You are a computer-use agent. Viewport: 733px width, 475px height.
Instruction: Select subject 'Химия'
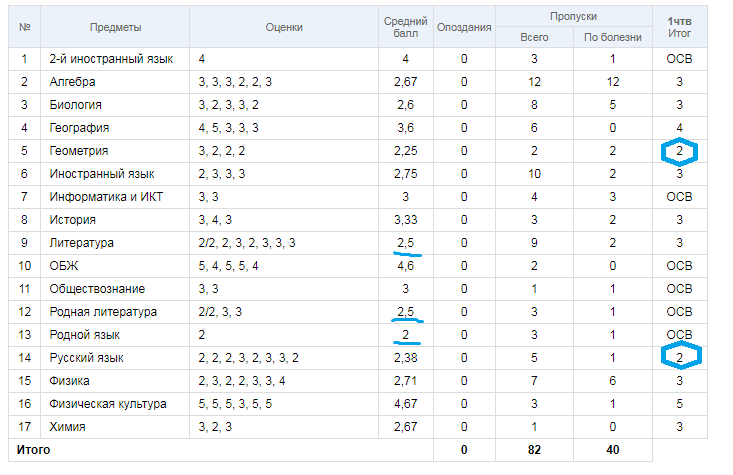pyautogui.click(x=68, y=427)
